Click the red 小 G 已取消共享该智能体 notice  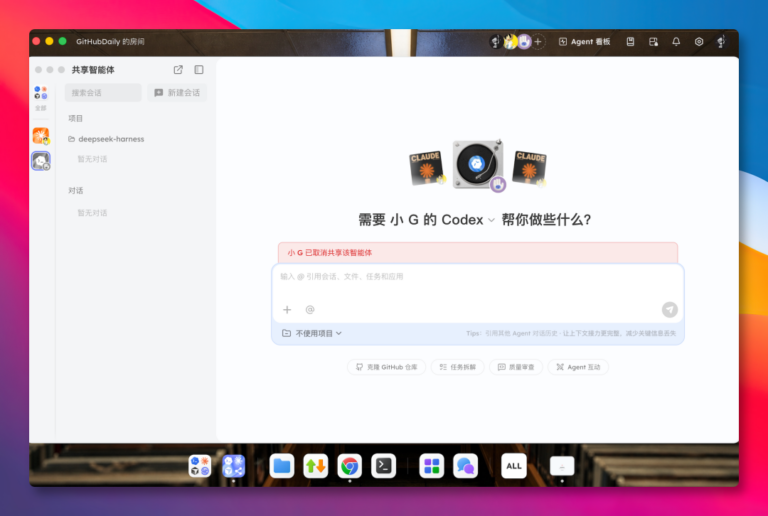tap(478, 253)
